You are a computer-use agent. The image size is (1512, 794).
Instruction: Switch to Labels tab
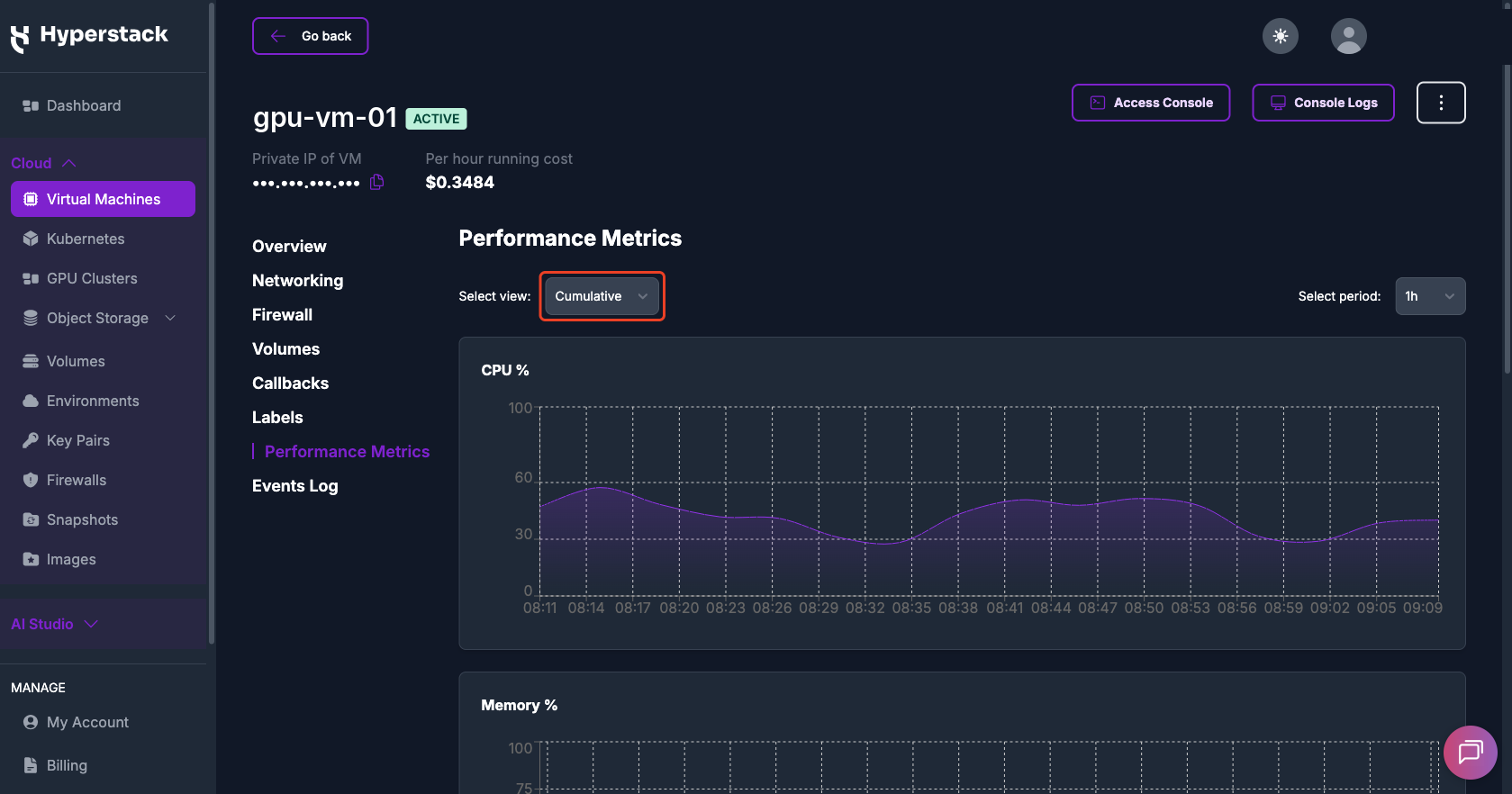(277, 418)
